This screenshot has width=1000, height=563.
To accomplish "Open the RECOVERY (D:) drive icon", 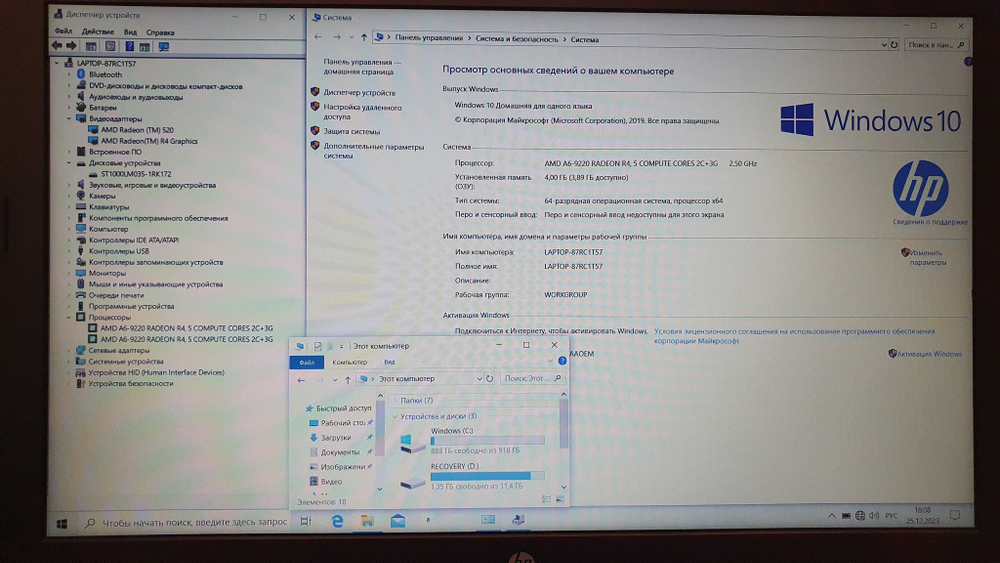I will tap(412, 483).
